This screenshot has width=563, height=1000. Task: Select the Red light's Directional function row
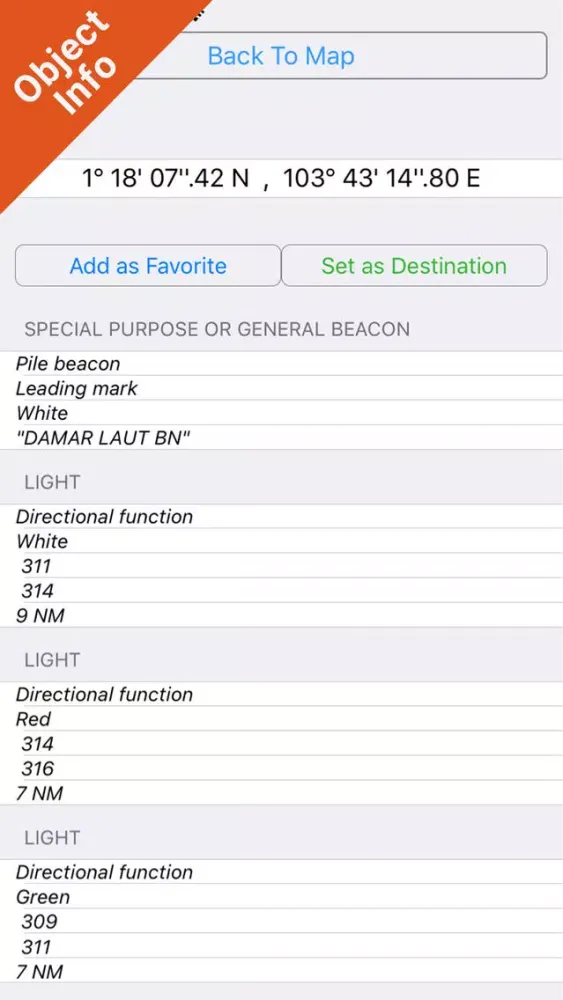[x=281, y=694]
